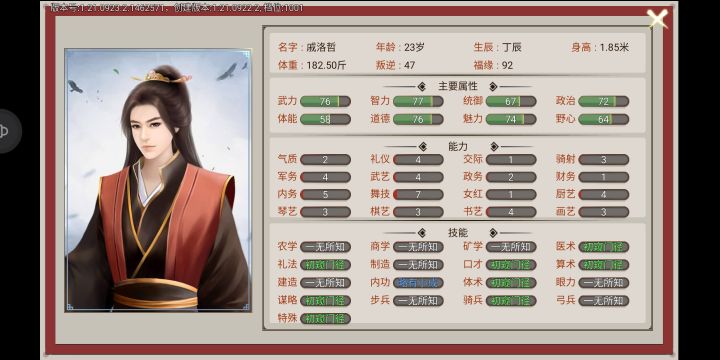
Task: Click the height value 1.85米
Action: coord(614,47)
